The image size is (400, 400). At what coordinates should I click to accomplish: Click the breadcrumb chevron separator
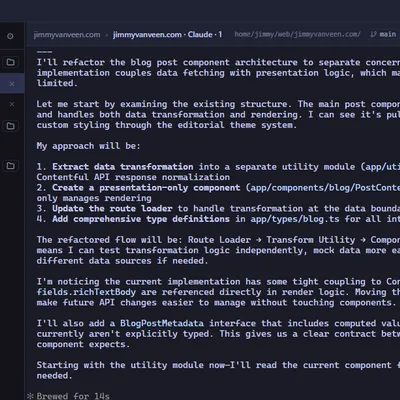click(107, 35)
